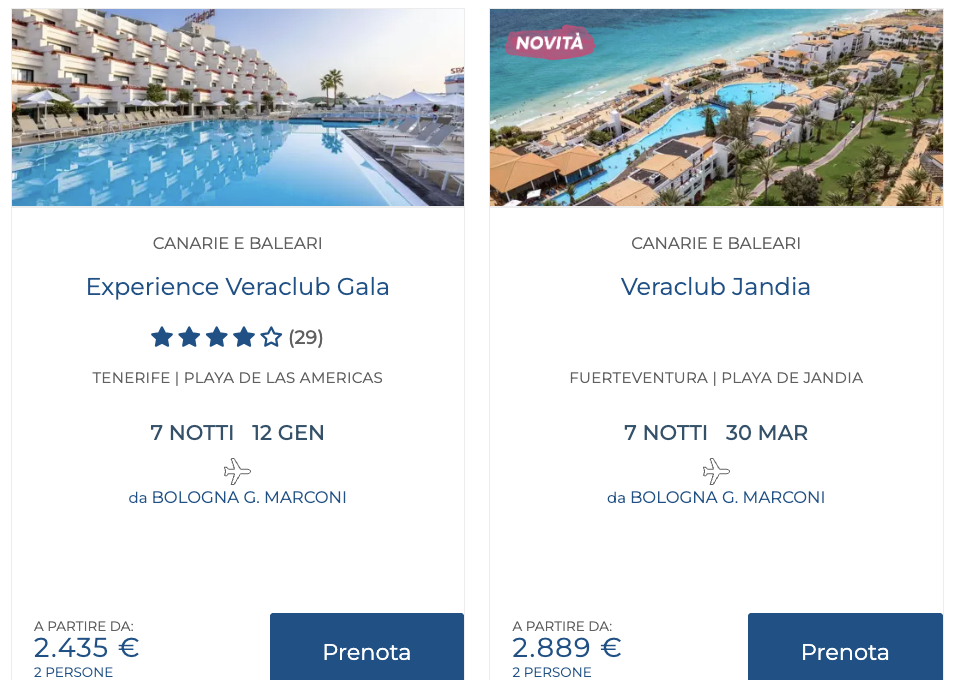960x694 pixels.
Task: Select da BOLOGNA G. MARCONI under Jandia
Action: pos(716,497)
